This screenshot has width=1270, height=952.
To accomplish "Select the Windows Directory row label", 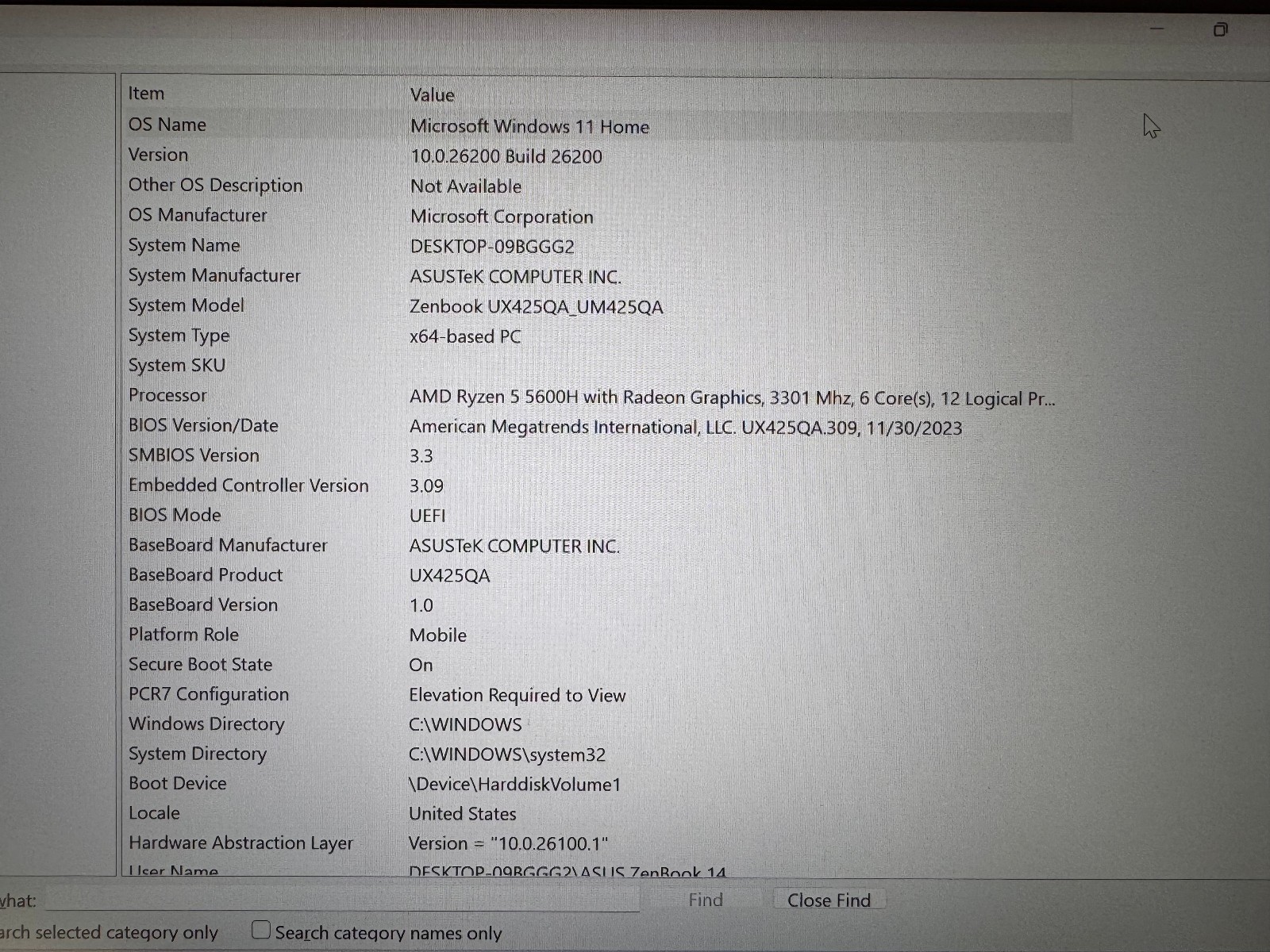I will 206,724.
